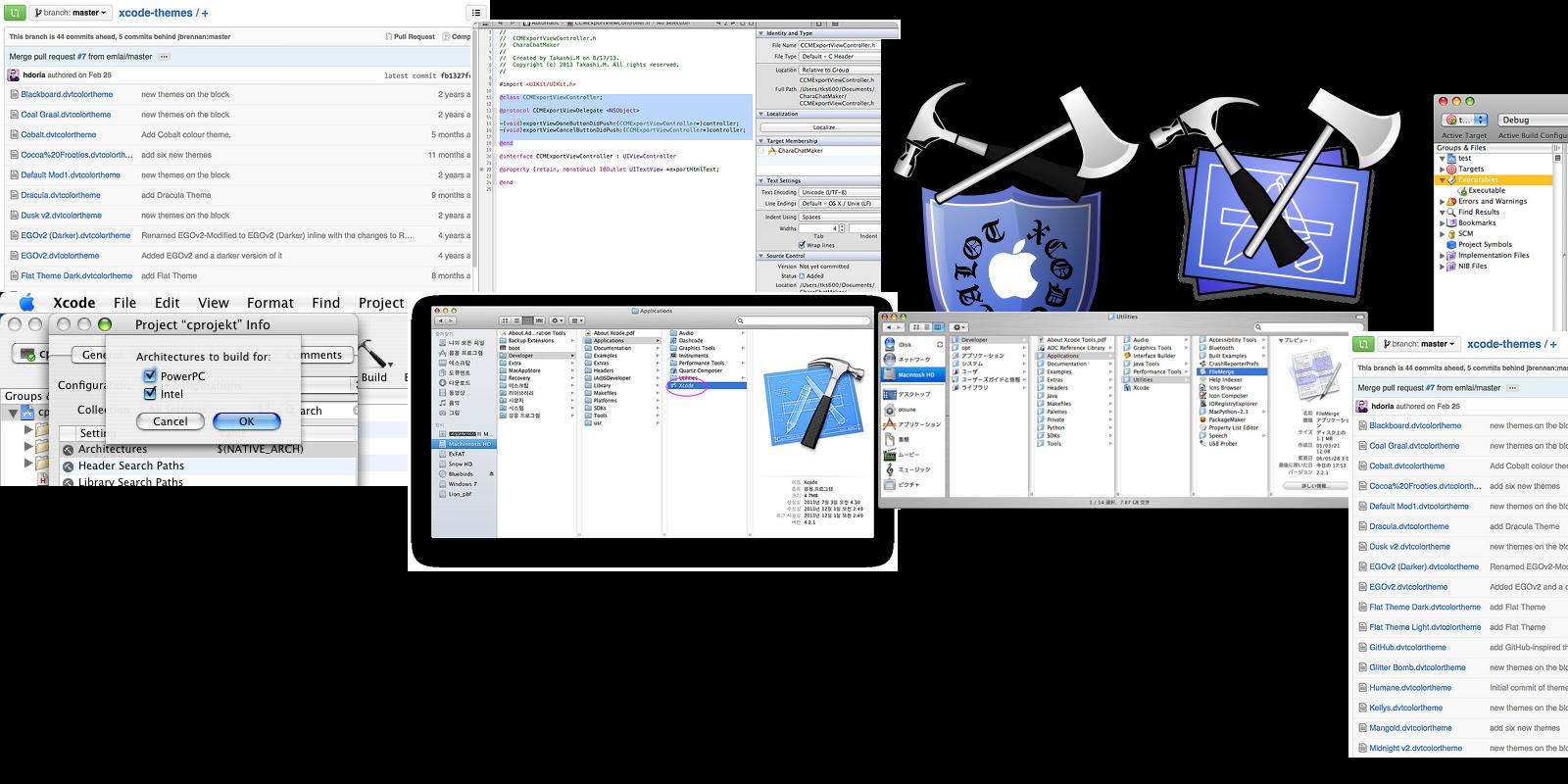Open the Line Endings dropdown
This screenshot has height=784, width=1568.
click(839, 204)
